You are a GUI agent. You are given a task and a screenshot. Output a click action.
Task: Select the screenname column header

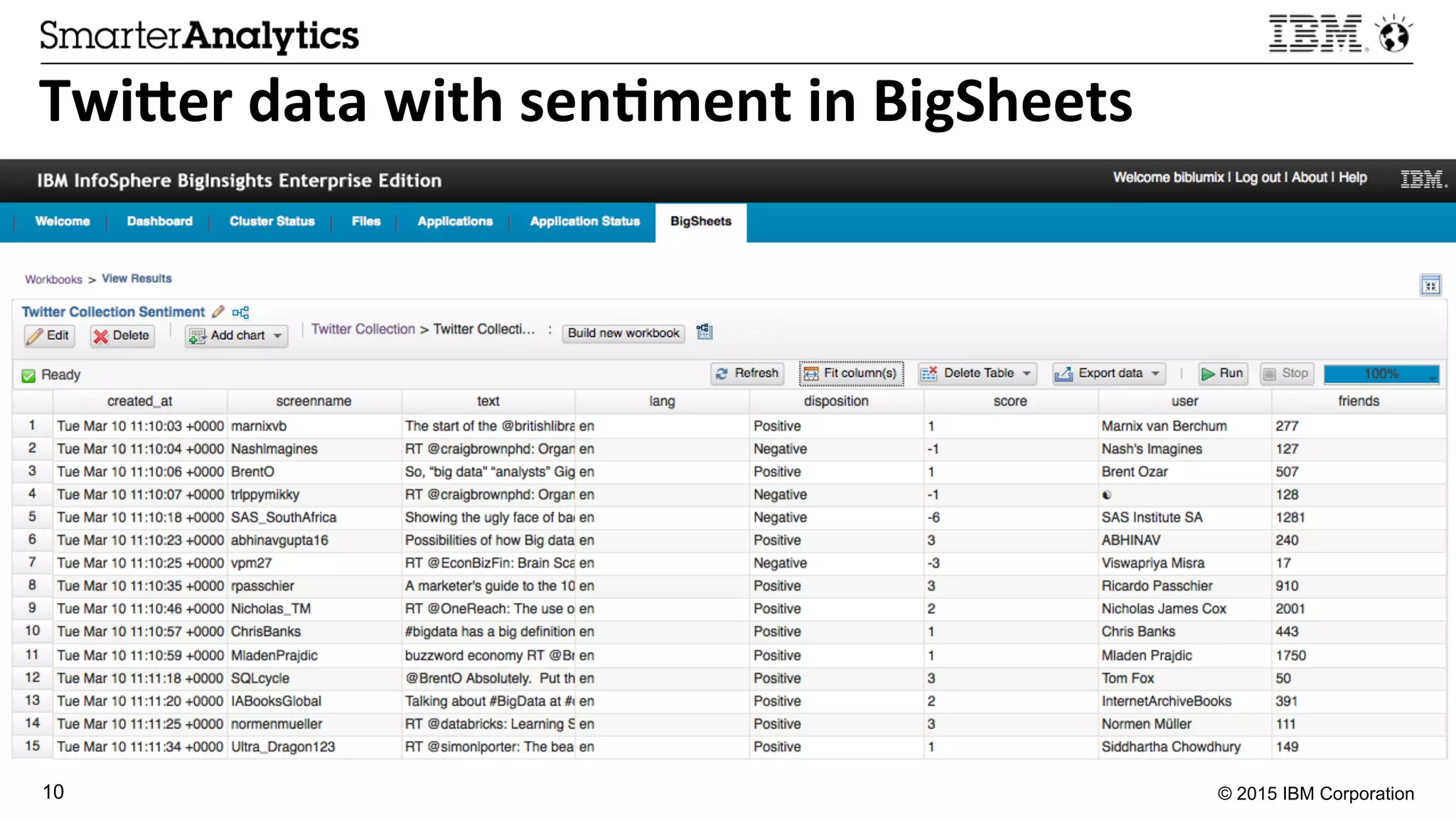pos(314,401)
